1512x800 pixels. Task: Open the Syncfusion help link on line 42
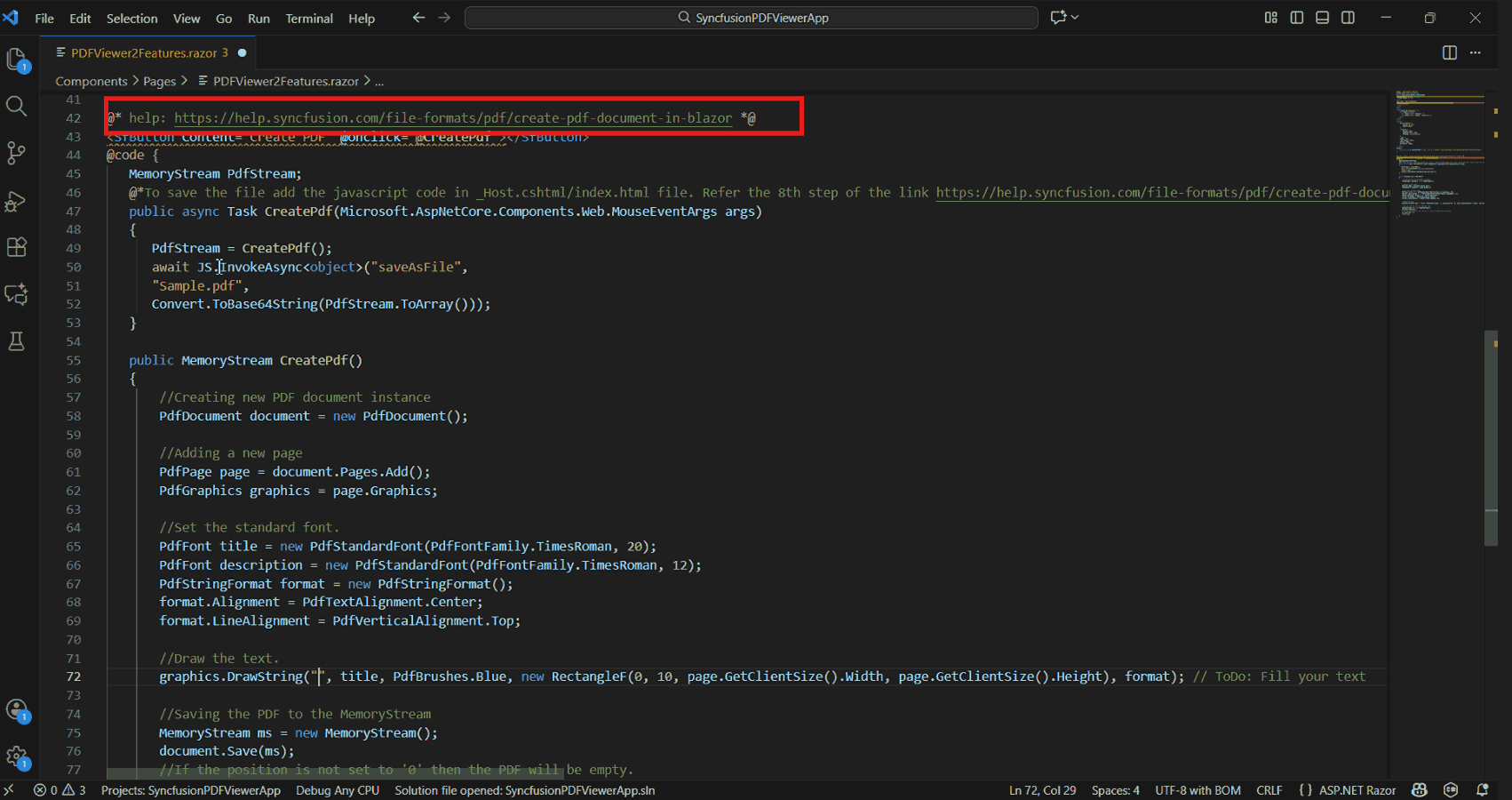[x=453, y=117]
